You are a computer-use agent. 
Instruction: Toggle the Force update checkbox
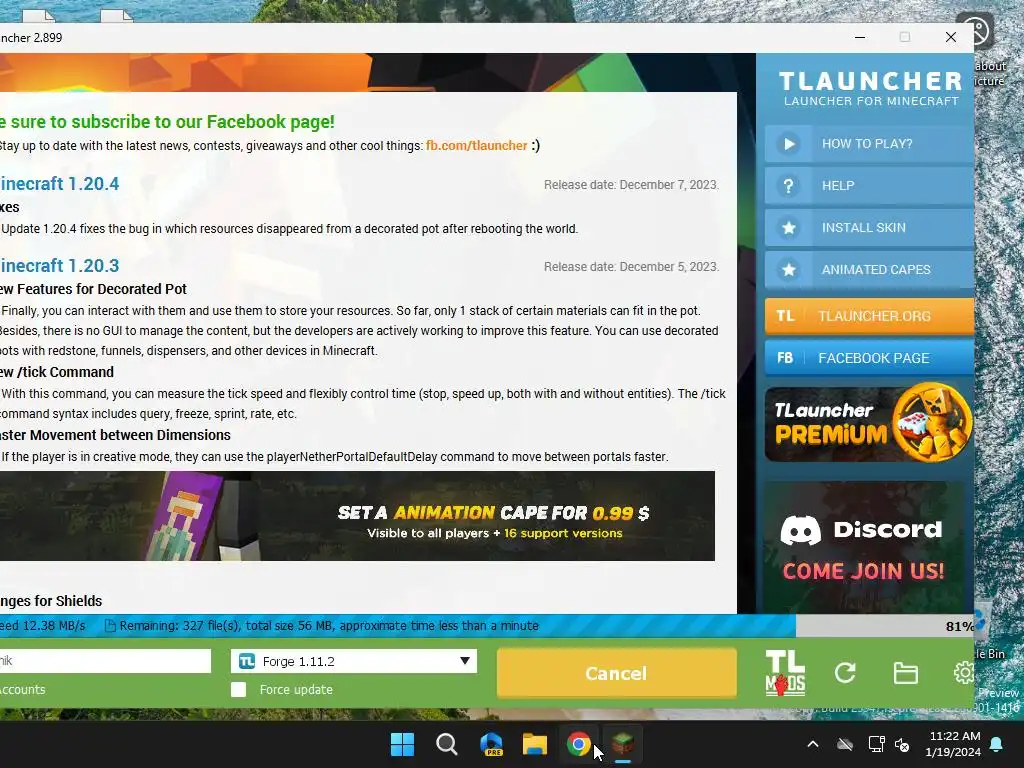[238, 690]
